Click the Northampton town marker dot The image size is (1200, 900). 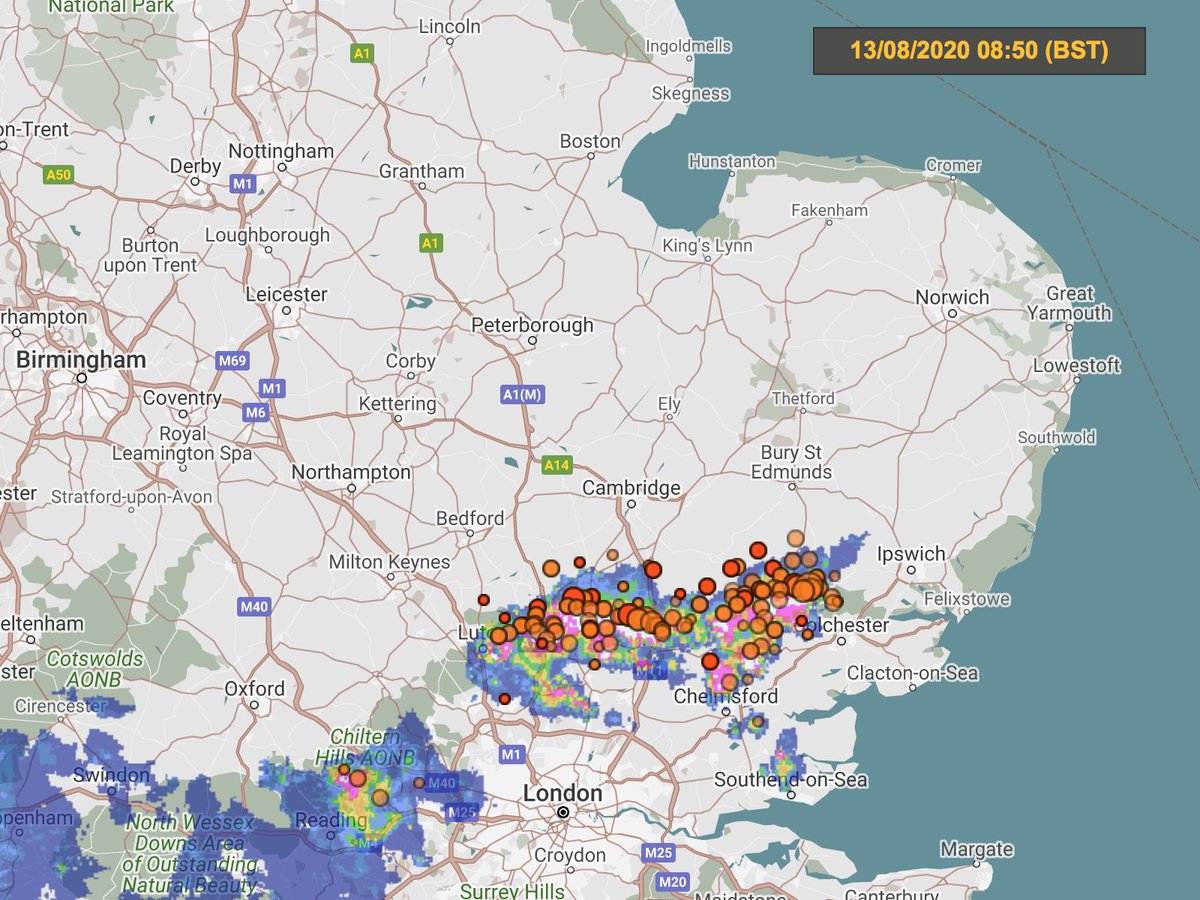351,489
